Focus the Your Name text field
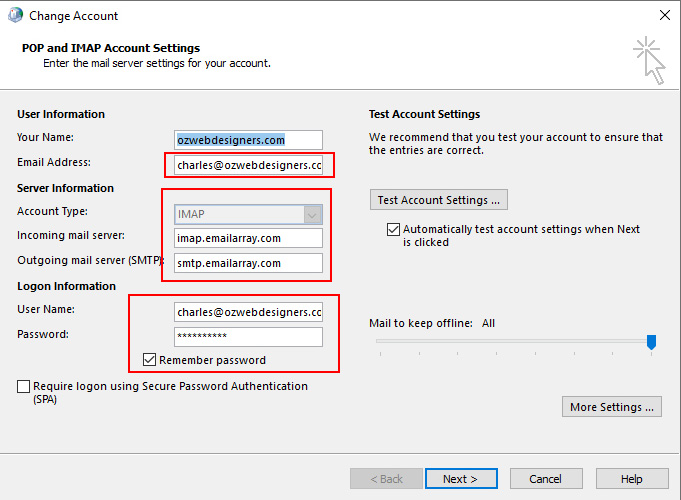681x500 pixels. (x=248, y=140)
